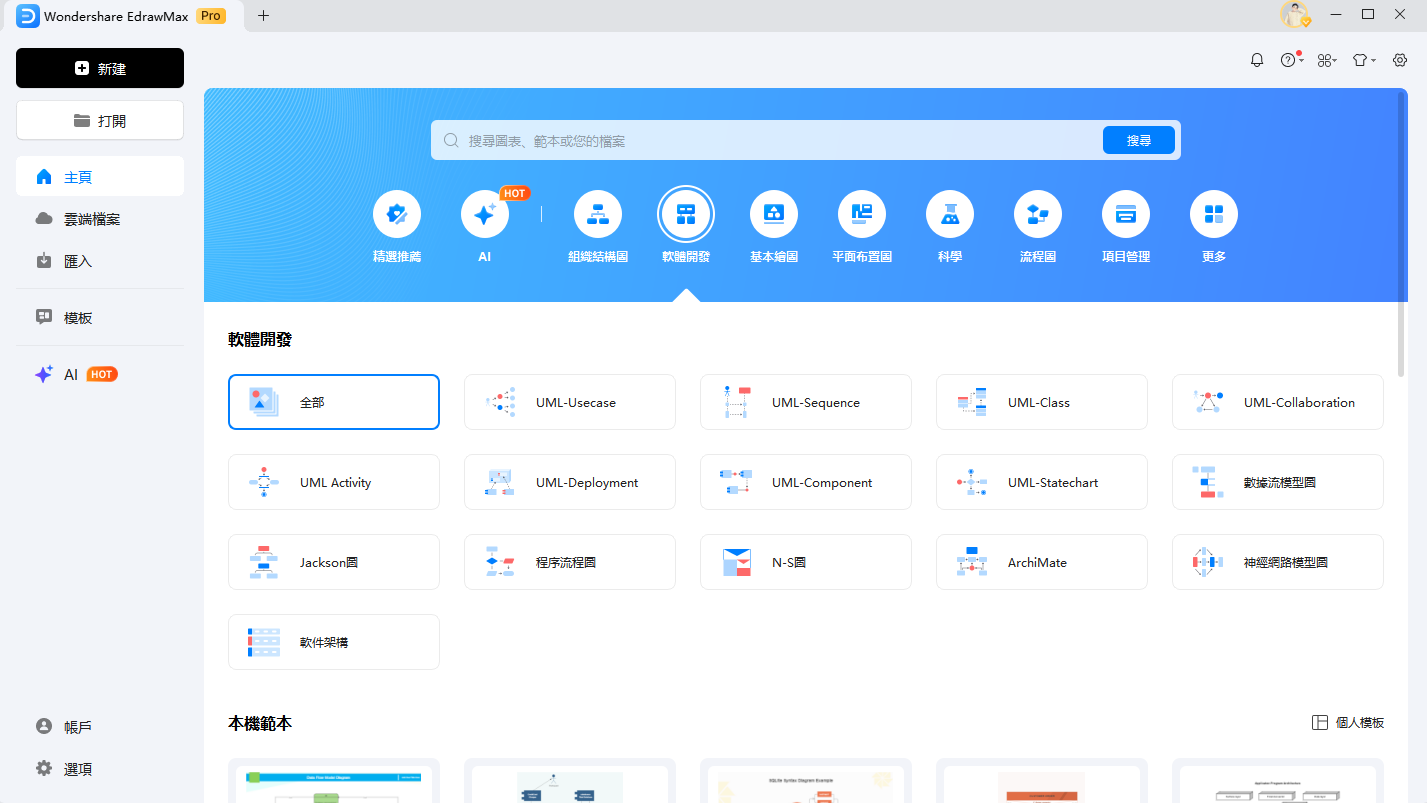Click the 新建 button
Image resolution: width=1427 pixels, height=803 pixels.
point(100,68)
